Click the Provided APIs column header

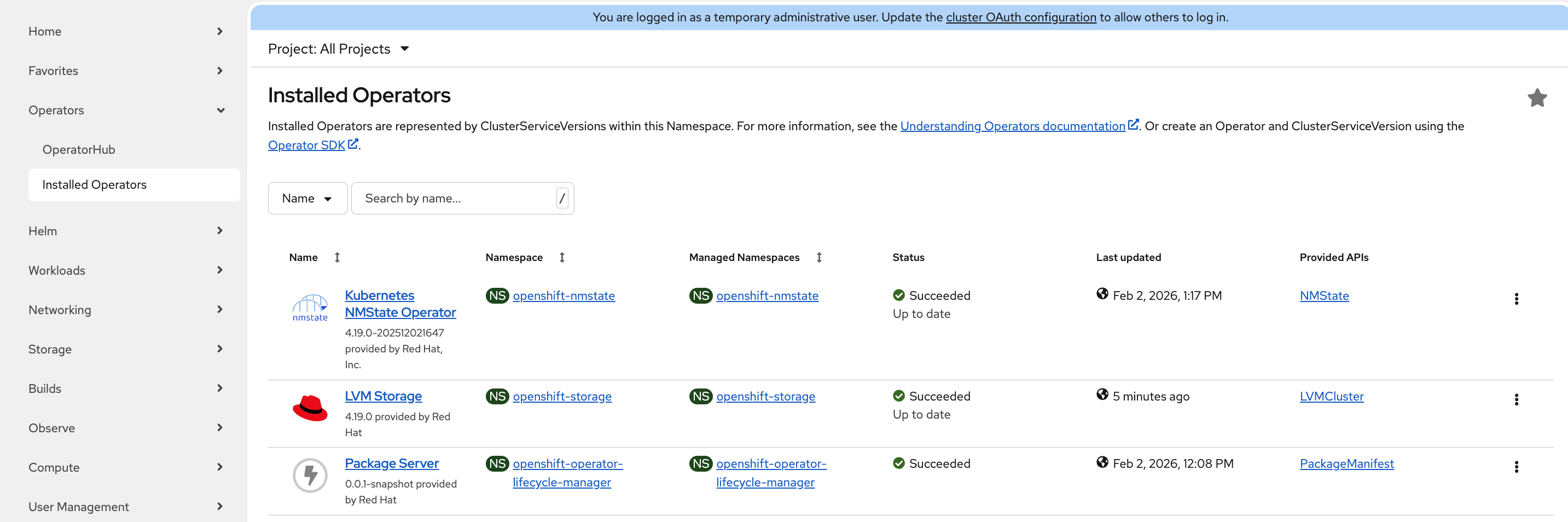[x=1334, y=257]
